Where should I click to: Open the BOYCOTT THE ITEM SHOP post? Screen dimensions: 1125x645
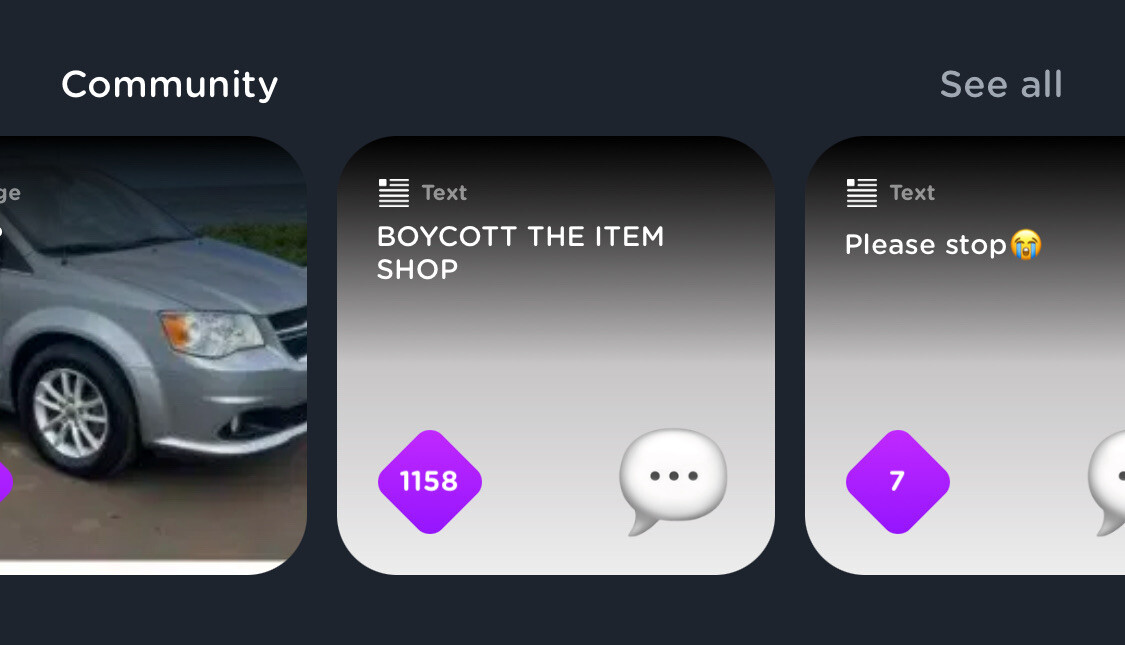(520, 237)
